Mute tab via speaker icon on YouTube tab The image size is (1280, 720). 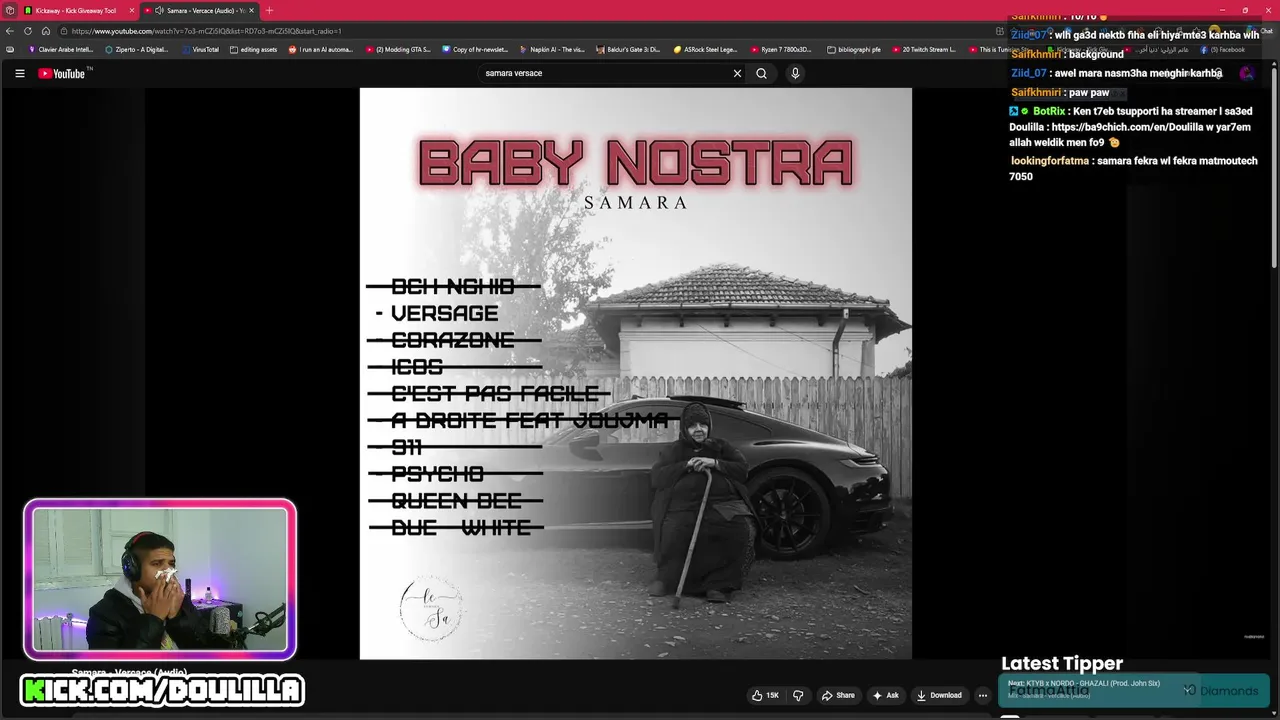(159, 10)
